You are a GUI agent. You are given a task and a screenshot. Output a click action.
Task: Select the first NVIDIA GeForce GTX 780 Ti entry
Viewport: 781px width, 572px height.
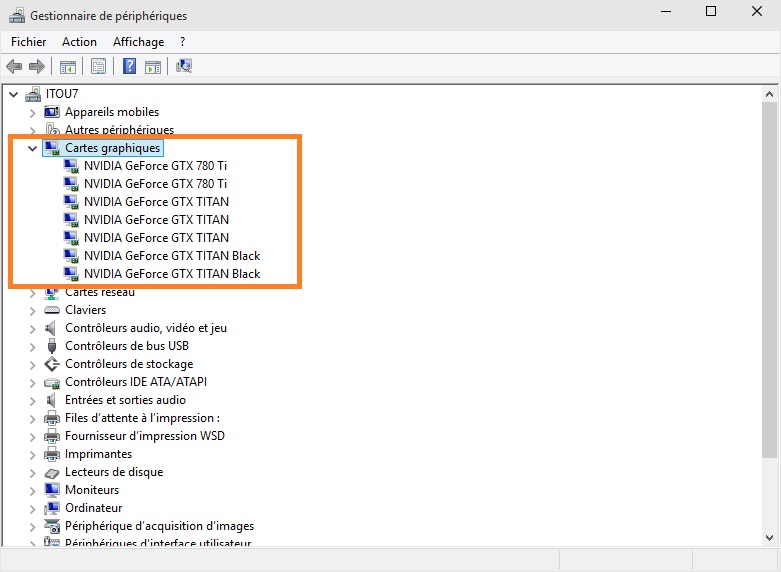coord(155,165)
